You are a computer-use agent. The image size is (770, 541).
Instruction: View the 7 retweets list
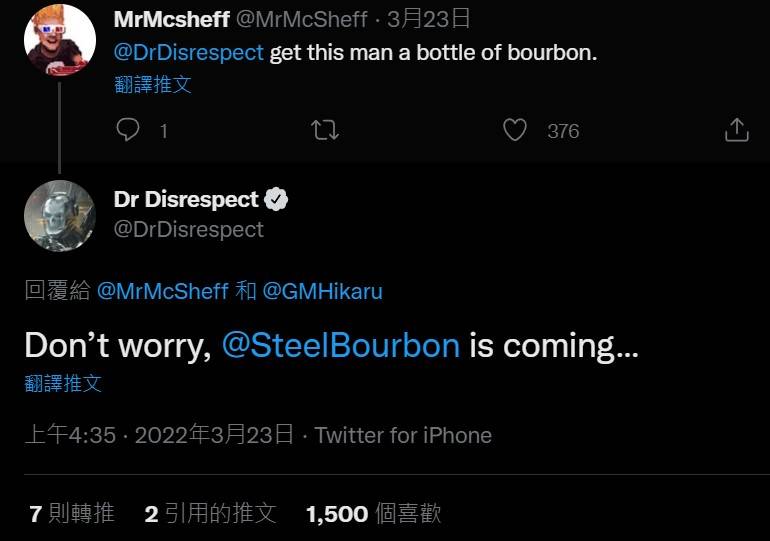pos(72,514)
